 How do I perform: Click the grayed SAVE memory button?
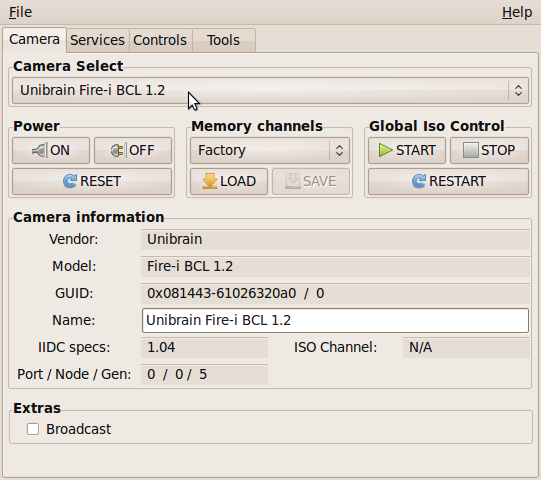point(311,181)
